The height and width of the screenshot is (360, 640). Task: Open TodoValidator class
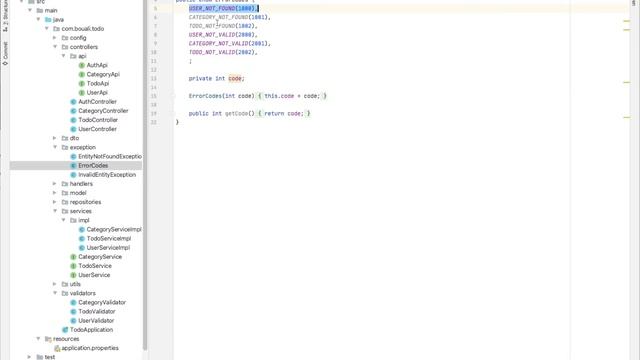point(97,311)
